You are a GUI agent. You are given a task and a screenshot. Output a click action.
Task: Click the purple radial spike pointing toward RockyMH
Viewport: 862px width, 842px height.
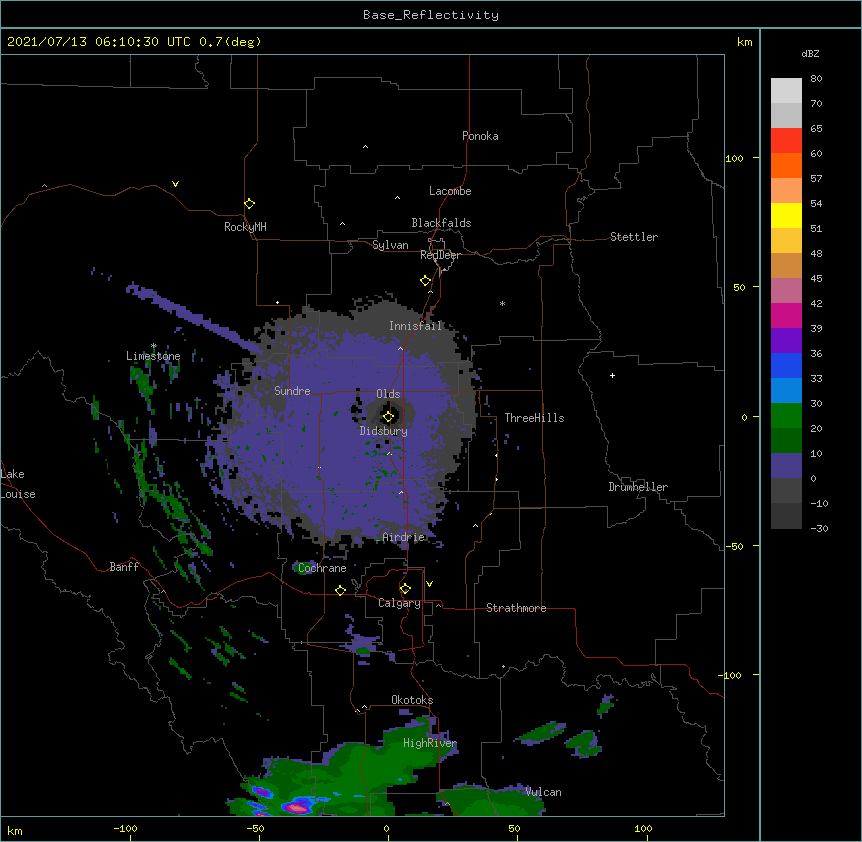pyautogui.click(x=192, y=315)
